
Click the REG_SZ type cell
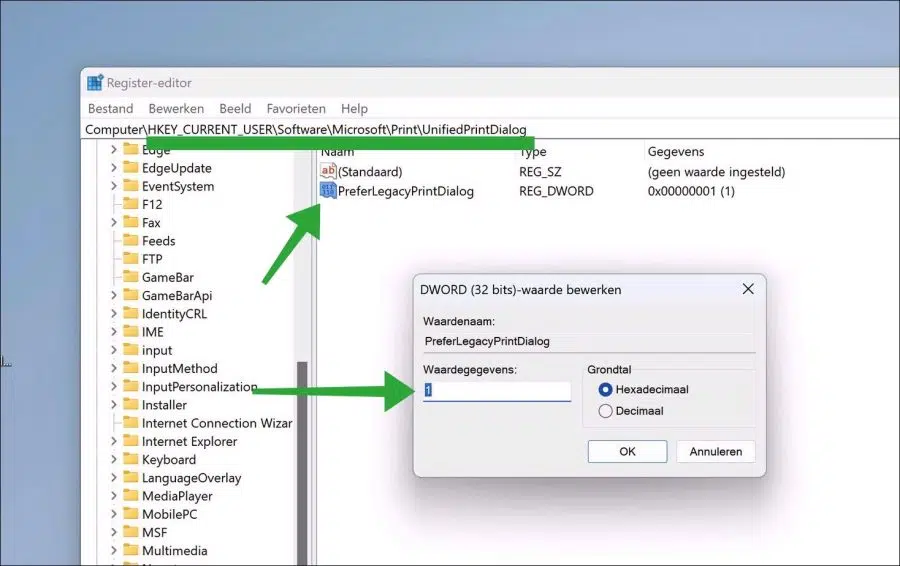(x=540, y=172)
